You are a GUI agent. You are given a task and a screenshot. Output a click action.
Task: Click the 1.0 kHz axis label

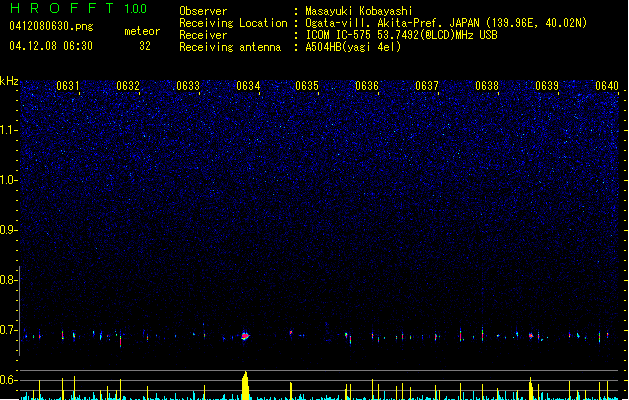click(x=9, y=180)
